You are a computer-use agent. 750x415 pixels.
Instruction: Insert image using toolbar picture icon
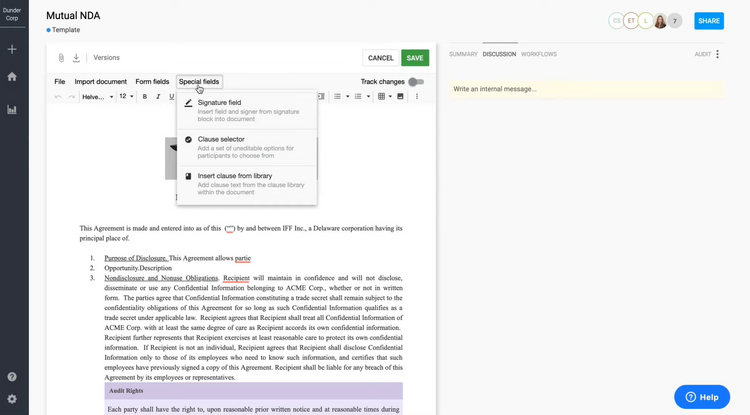click(x=400, y=97)
